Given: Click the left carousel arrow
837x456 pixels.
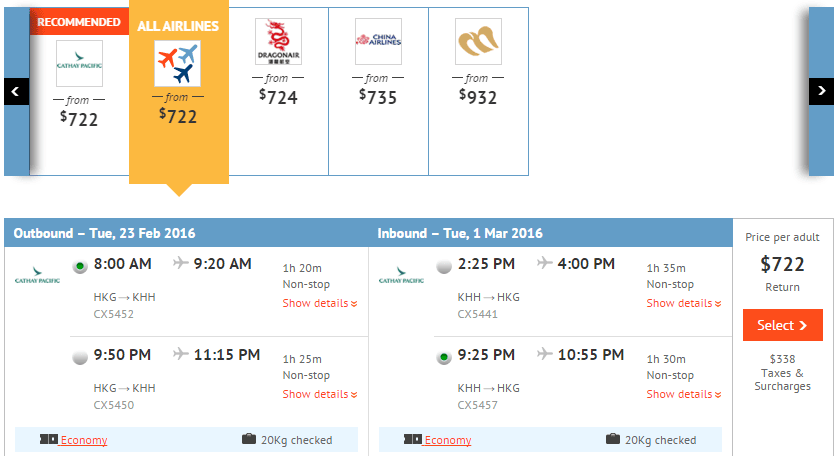Looking at the screenshot, I should (x=16, y=91).
